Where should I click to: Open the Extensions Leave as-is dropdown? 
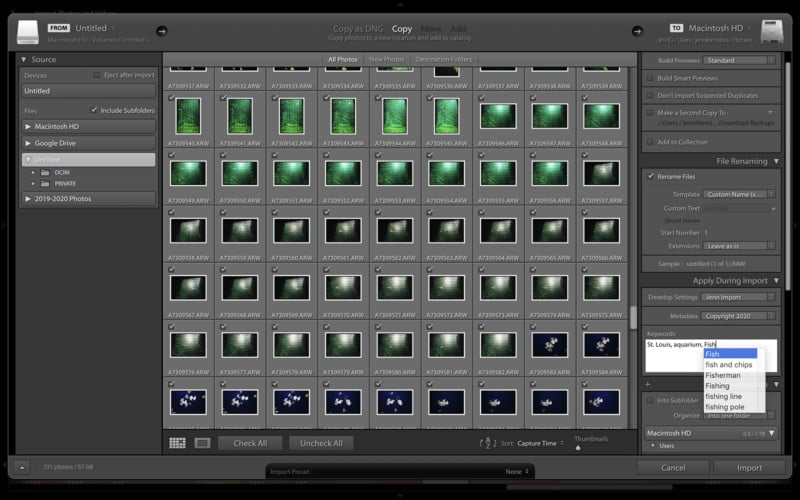[x=739, y=246]
